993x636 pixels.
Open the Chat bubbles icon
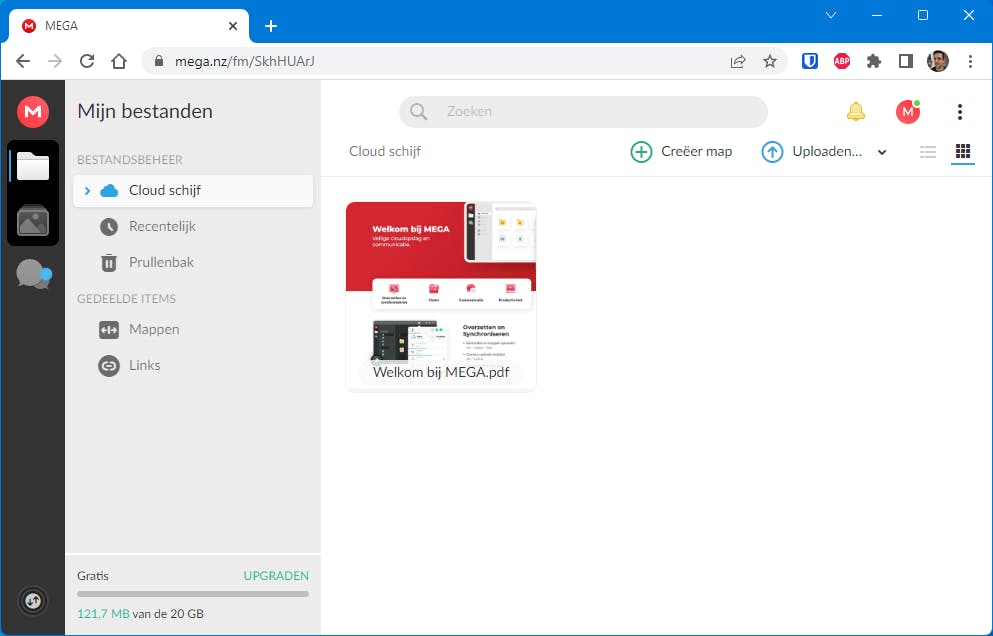[34, 275]
